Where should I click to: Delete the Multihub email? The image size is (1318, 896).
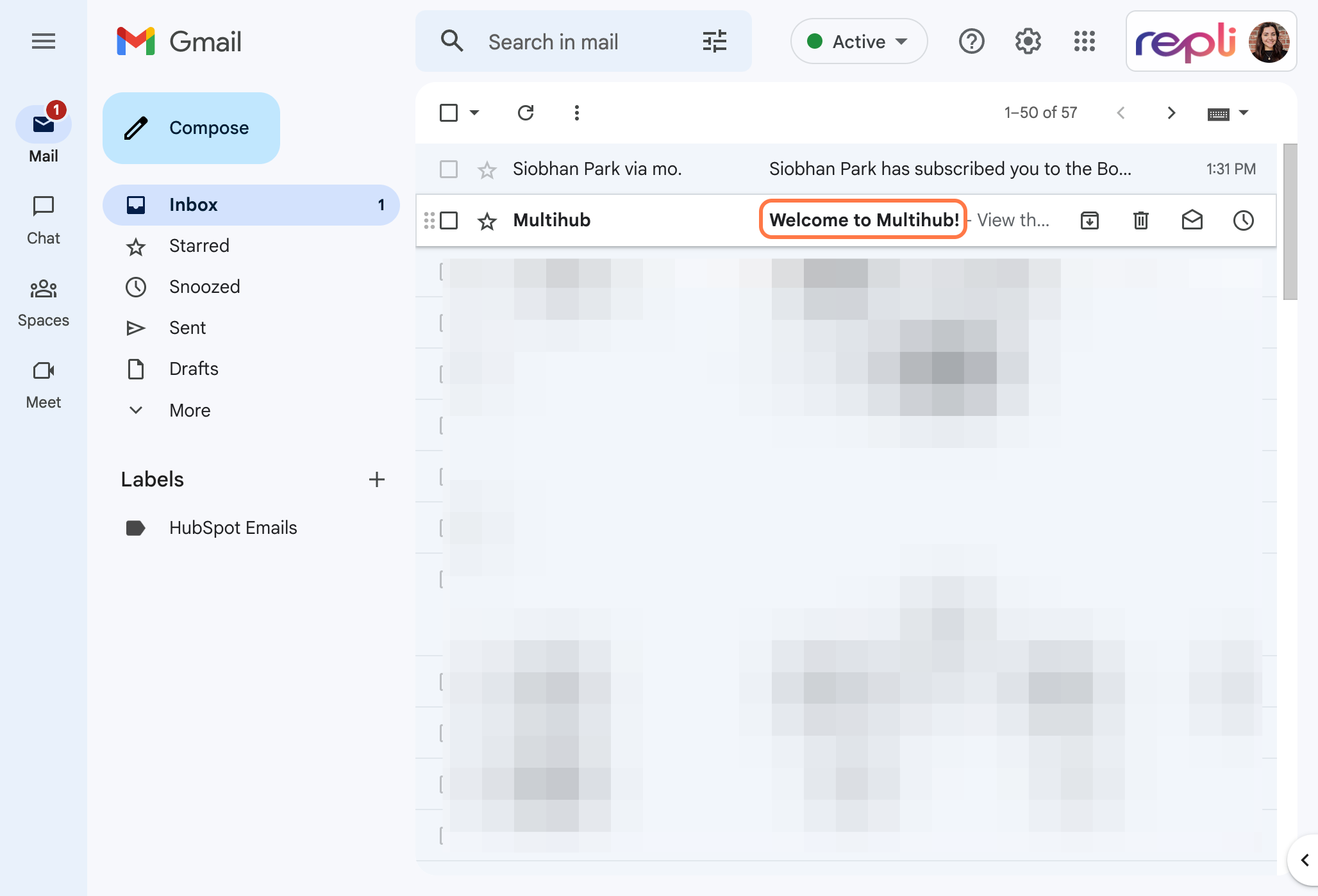click(x=1141, y=220)
